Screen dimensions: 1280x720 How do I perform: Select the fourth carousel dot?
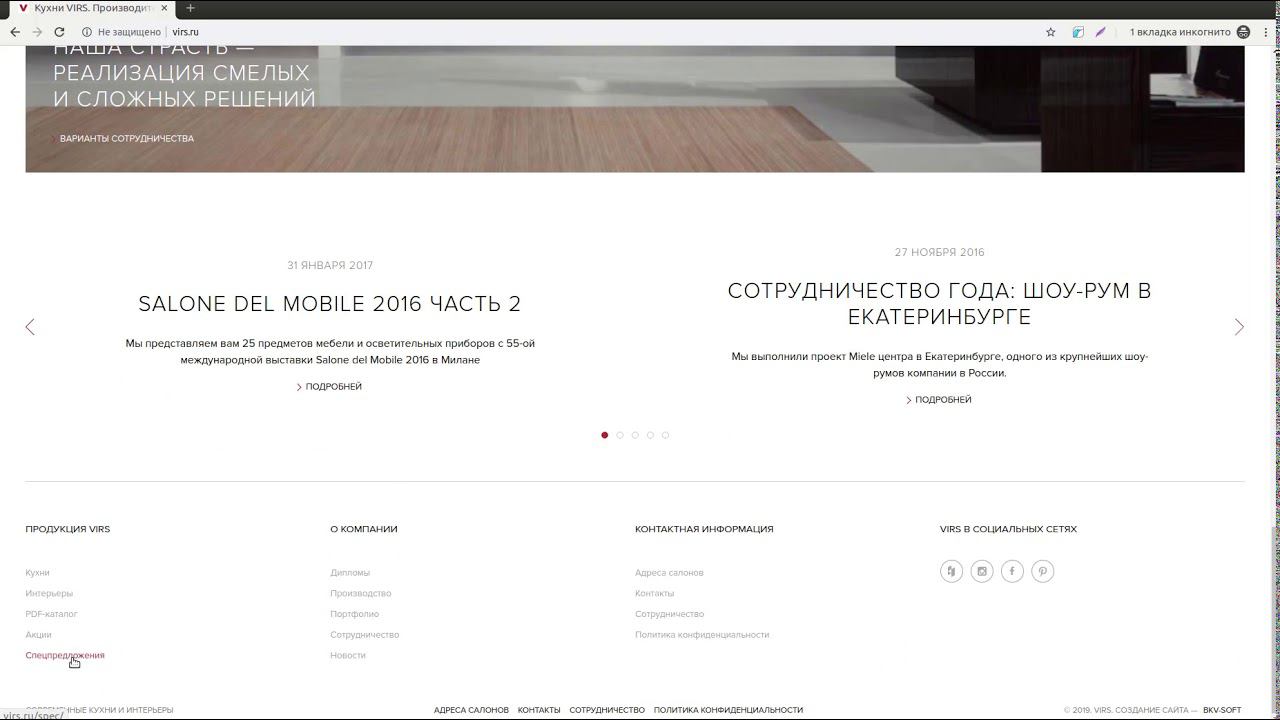coord(650,435)
